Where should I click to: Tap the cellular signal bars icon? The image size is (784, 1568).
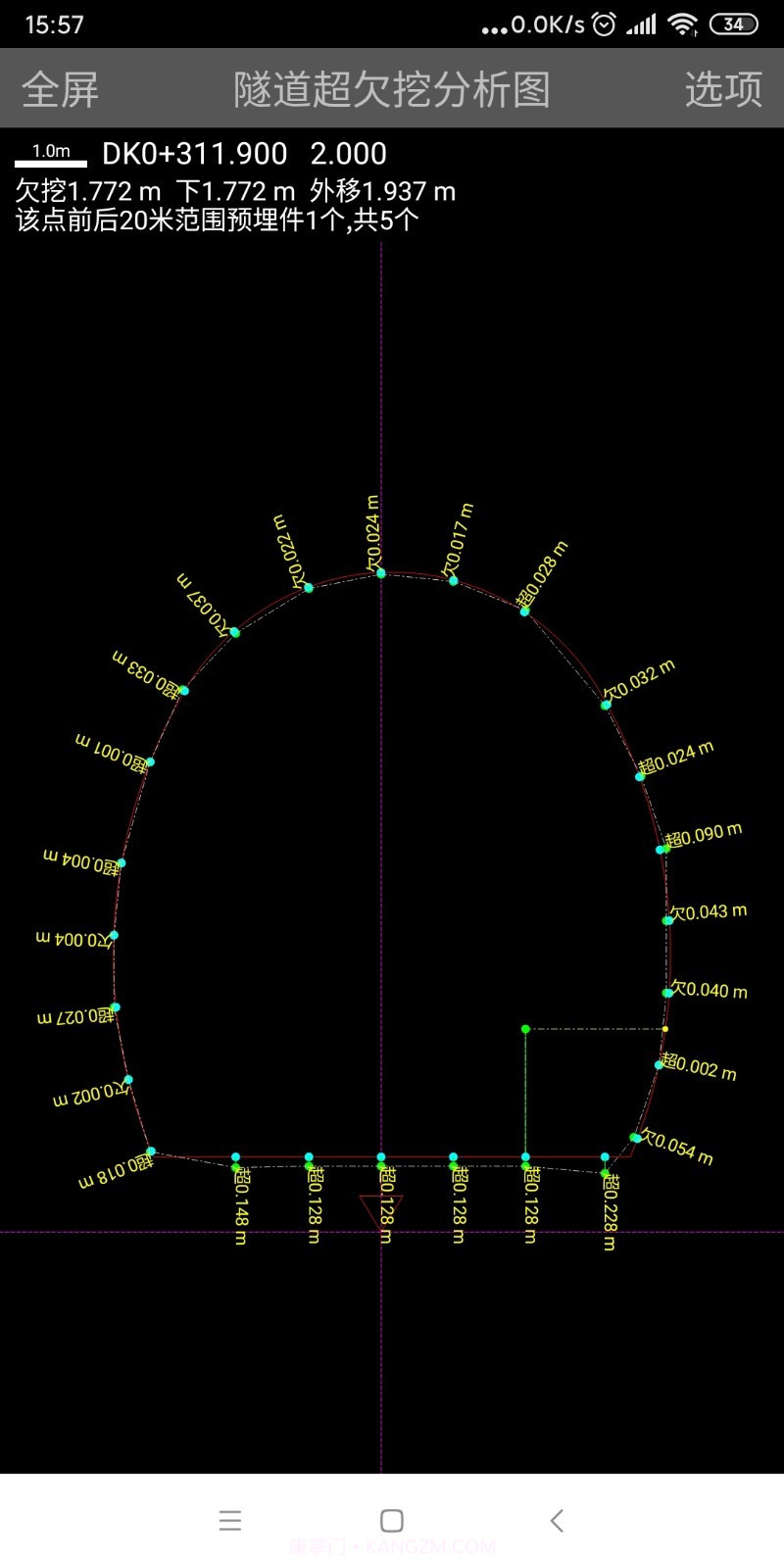pyautogui.click(x=642, y=24)
